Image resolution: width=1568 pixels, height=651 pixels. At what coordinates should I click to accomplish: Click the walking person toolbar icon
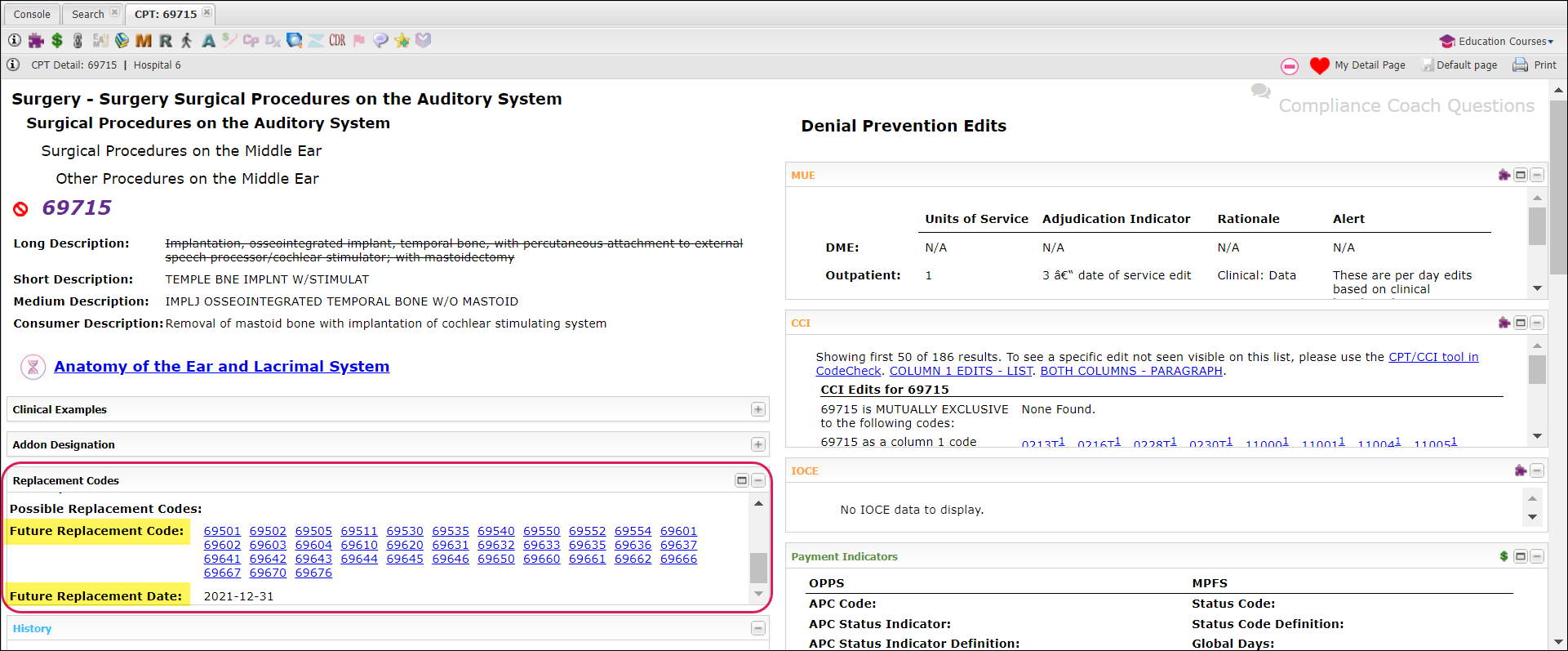pyautogui.click(x=187, y=40)
